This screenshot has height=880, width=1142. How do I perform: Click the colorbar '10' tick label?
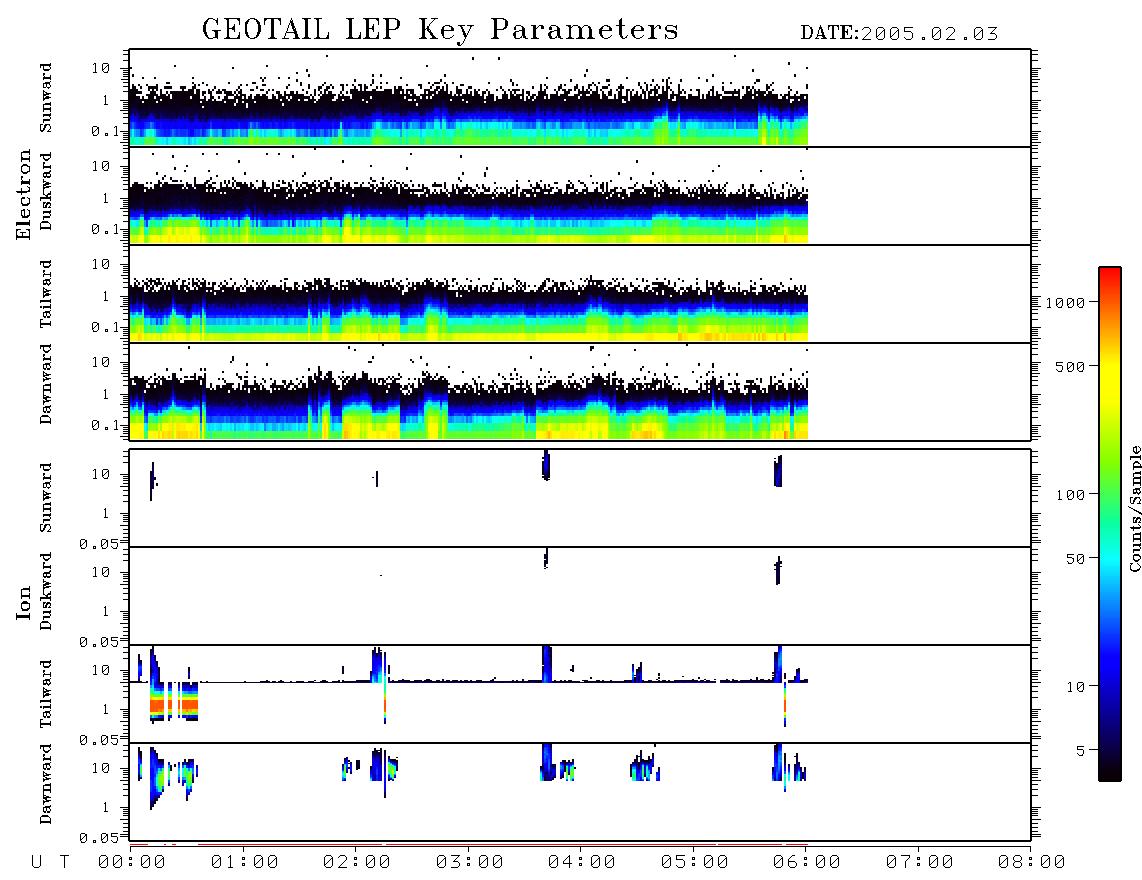tap(1076, 687)
